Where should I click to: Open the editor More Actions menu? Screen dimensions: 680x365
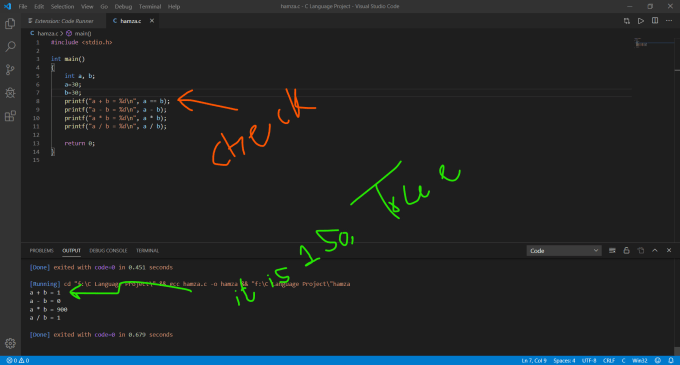coord(669,21)
